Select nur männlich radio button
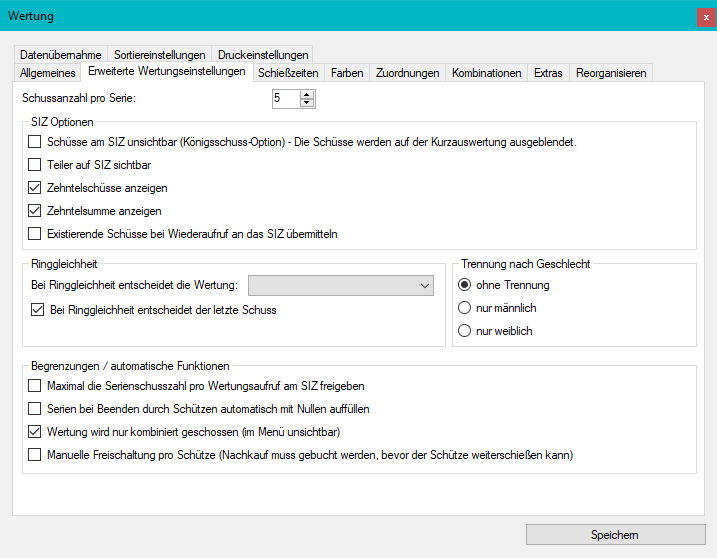Image resolution: width=717 pixels, height=558 pixels. click(464, 308)
